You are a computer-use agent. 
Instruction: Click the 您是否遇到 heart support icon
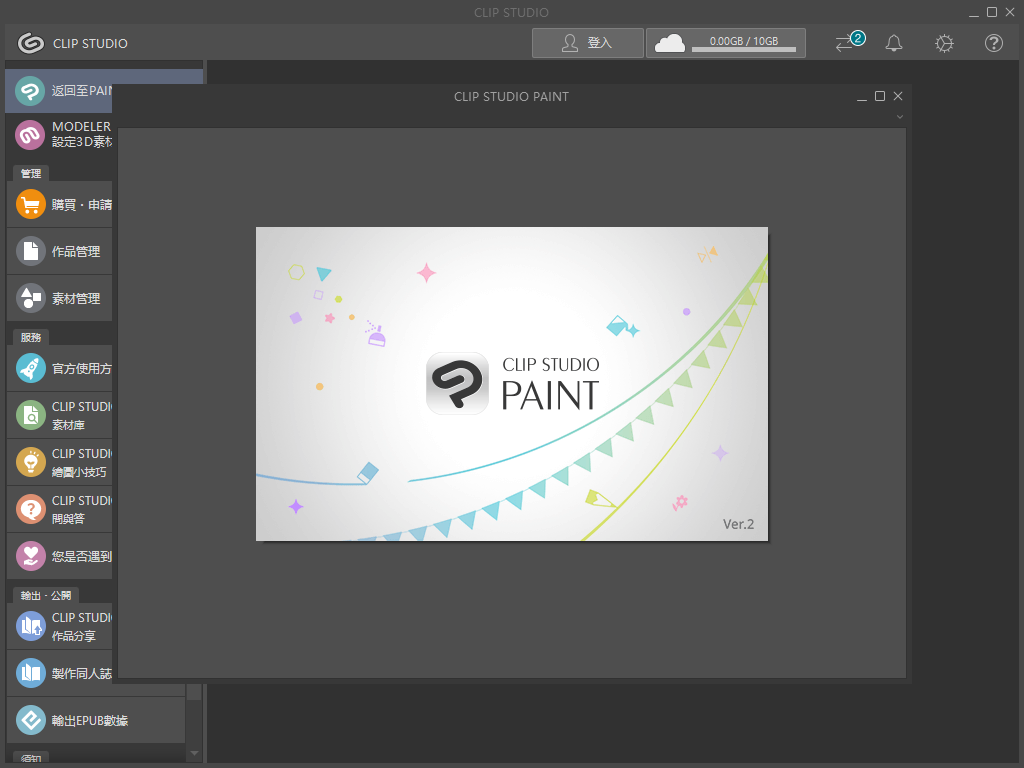point(30,556)
